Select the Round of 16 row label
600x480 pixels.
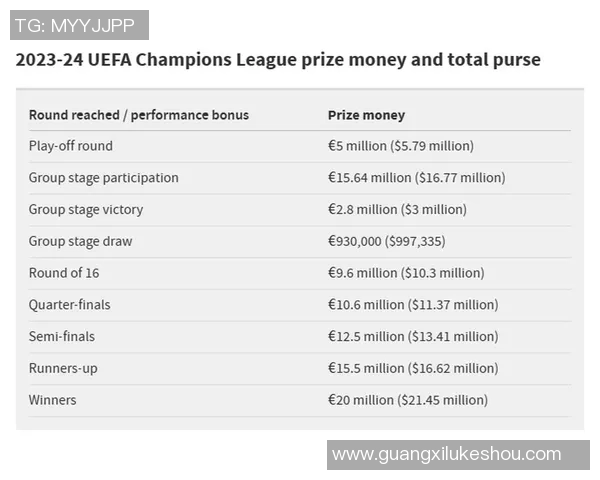pyautogui.click(x=64, y=273)
